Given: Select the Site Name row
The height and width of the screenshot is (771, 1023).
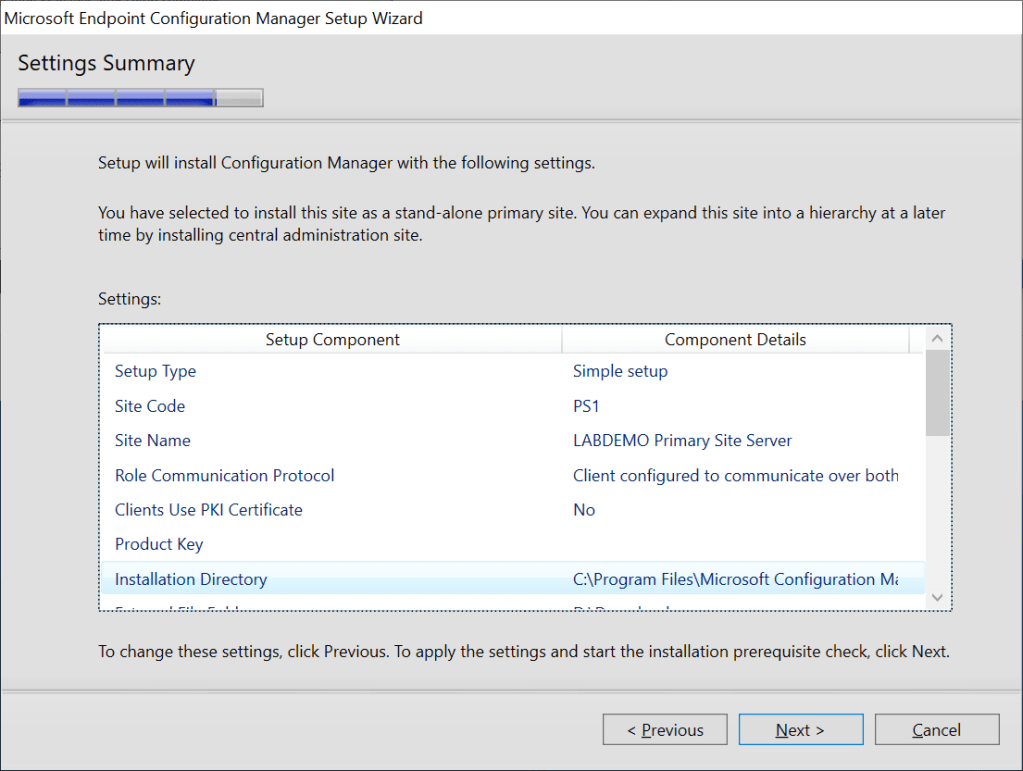Looking at the screenshot, I should [153, 441].
